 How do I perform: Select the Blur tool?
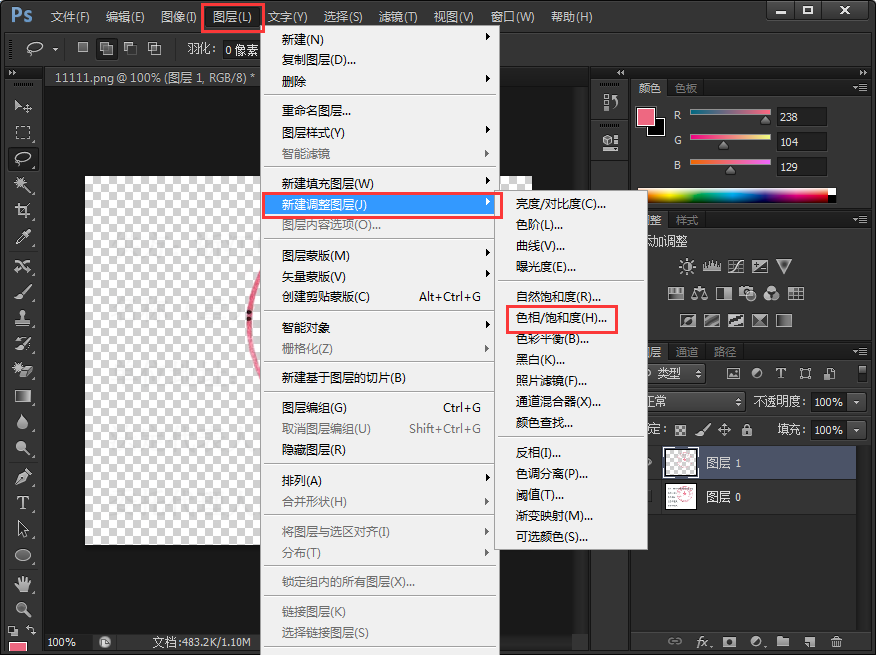(23, 423)
